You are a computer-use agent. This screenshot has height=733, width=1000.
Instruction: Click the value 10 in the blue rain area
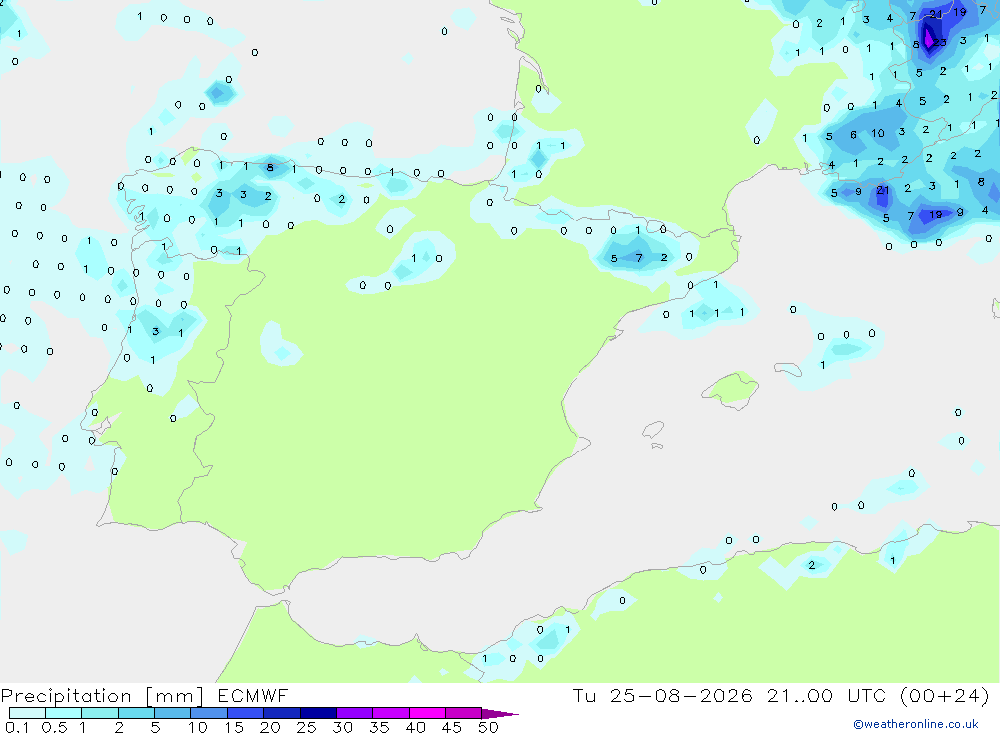tap(878, 133)
